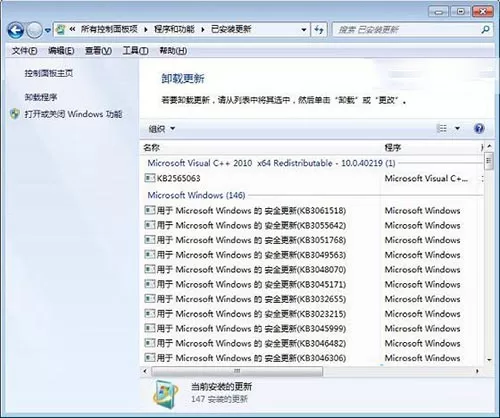Open the 组织 dropdown menu

[x=162, y=129]
